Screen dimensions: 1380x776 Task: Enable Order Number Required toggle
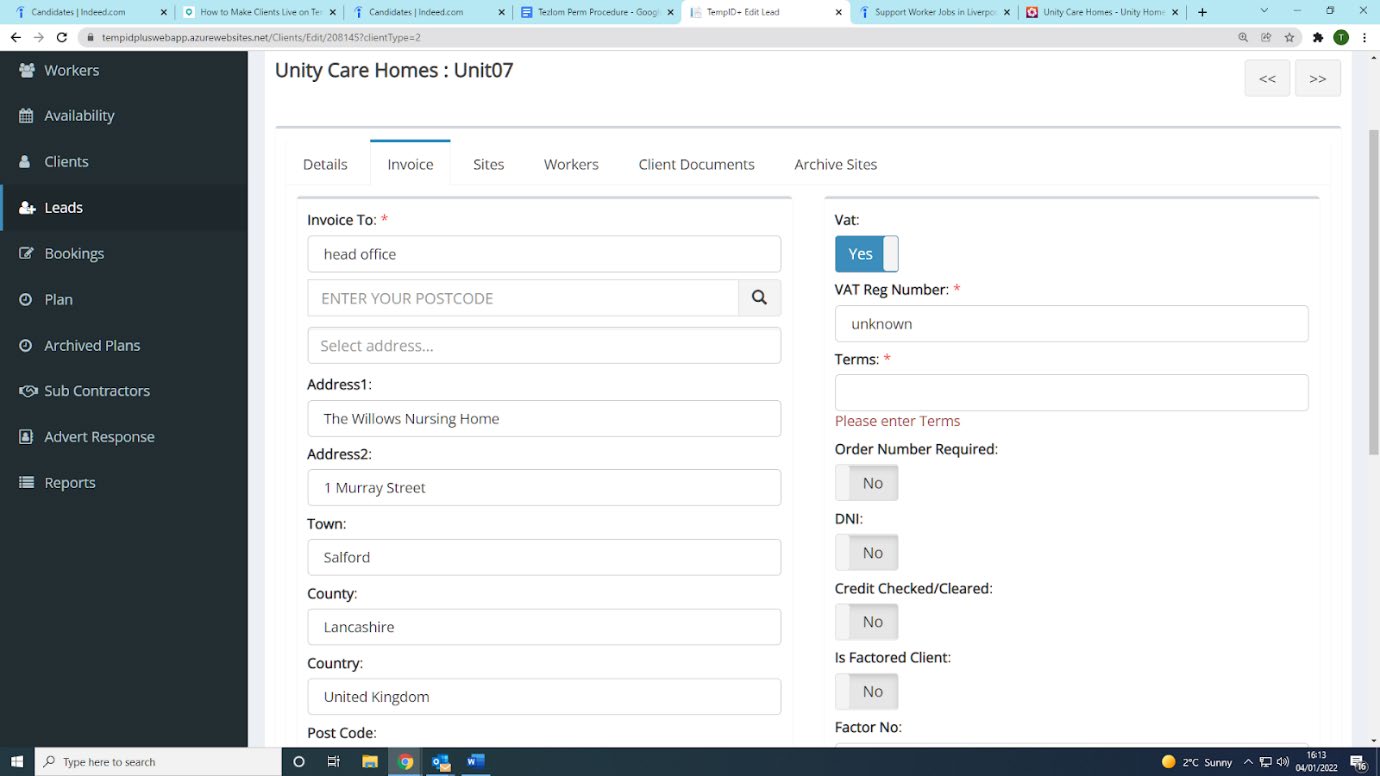click(866, 483)
